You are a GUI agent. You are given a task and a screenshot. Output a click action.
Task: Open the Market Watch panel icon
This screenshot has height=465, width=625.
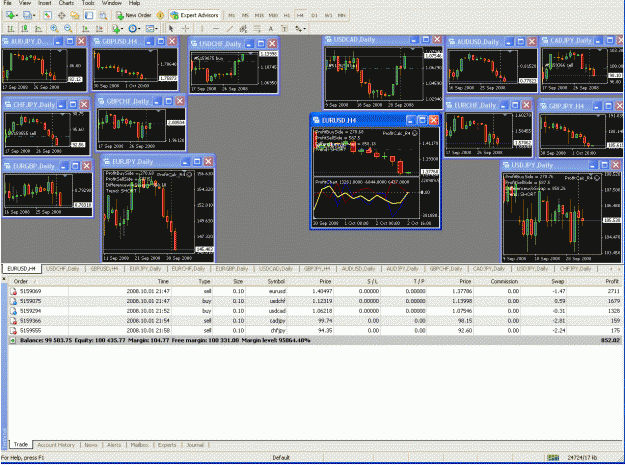(47, 15)
